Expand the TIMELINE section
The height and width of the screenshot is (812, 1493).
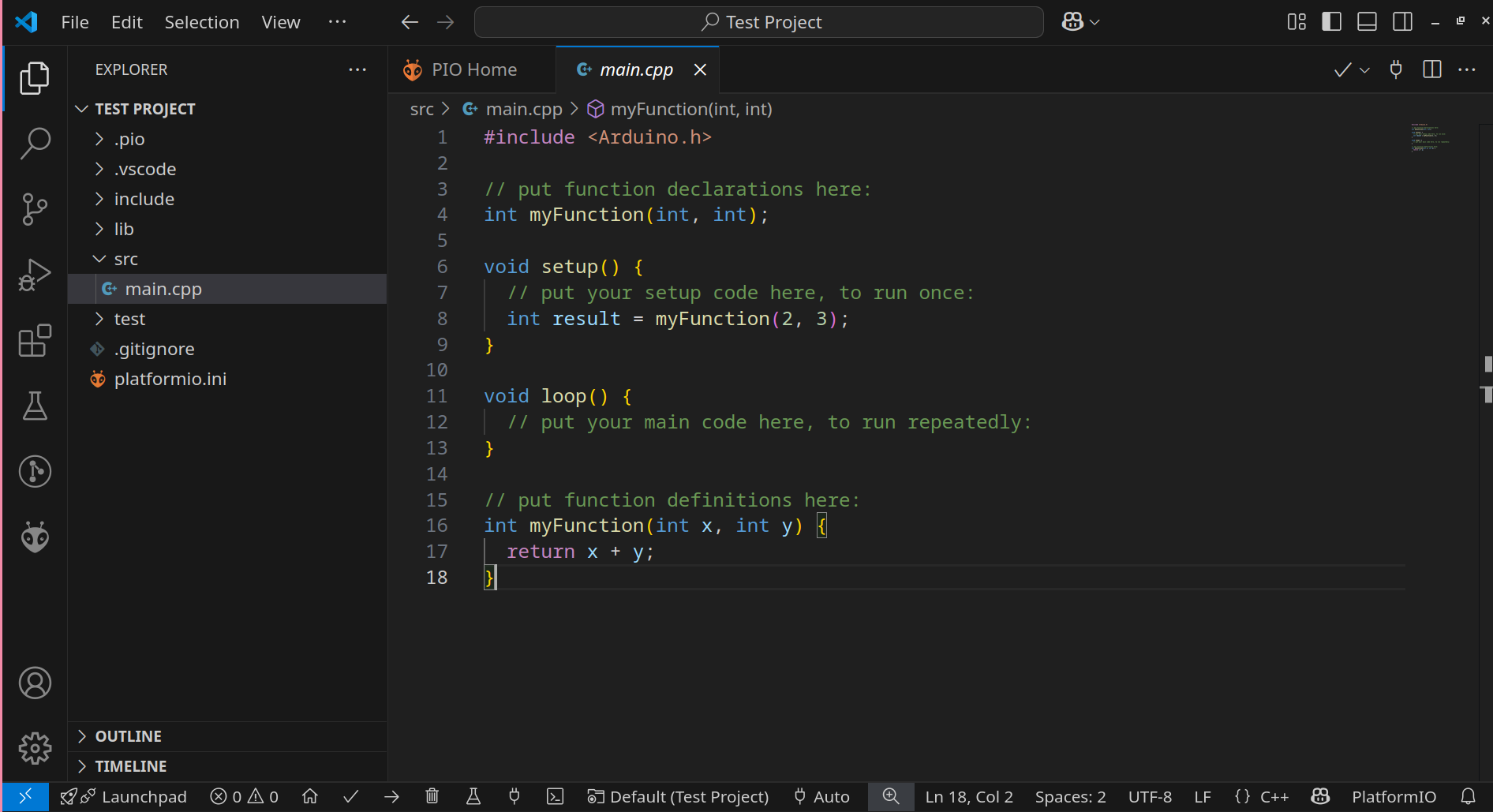[227, 766]
